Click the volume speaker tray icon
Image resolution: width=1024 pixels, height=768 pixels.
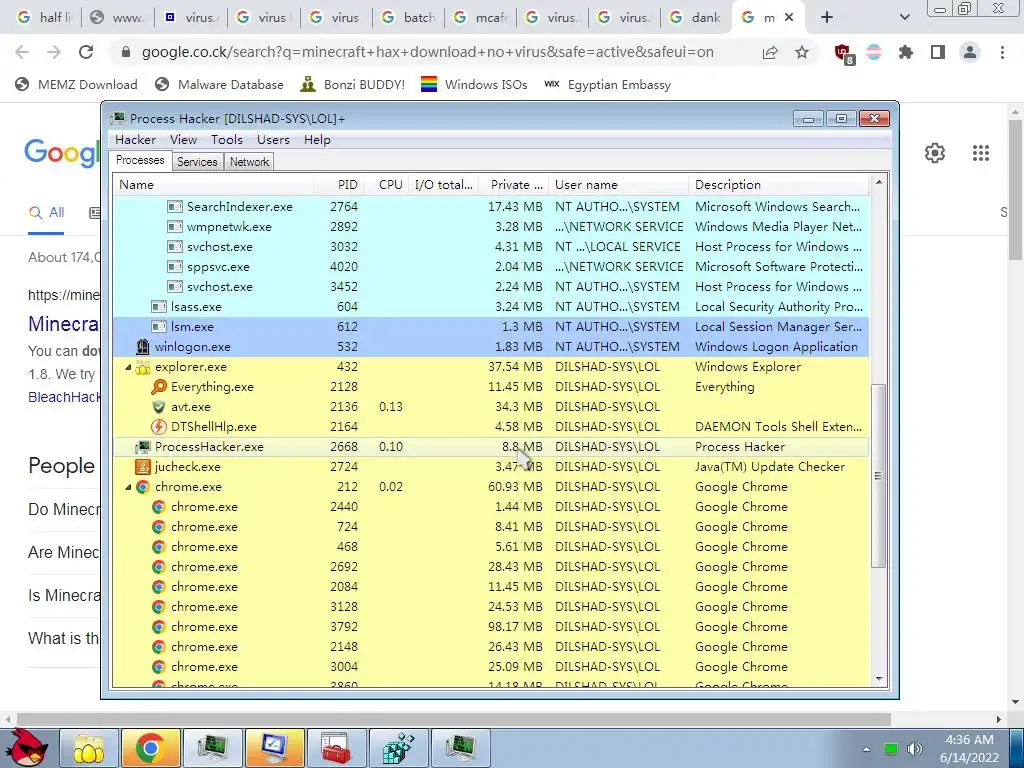tap(915, 749)
